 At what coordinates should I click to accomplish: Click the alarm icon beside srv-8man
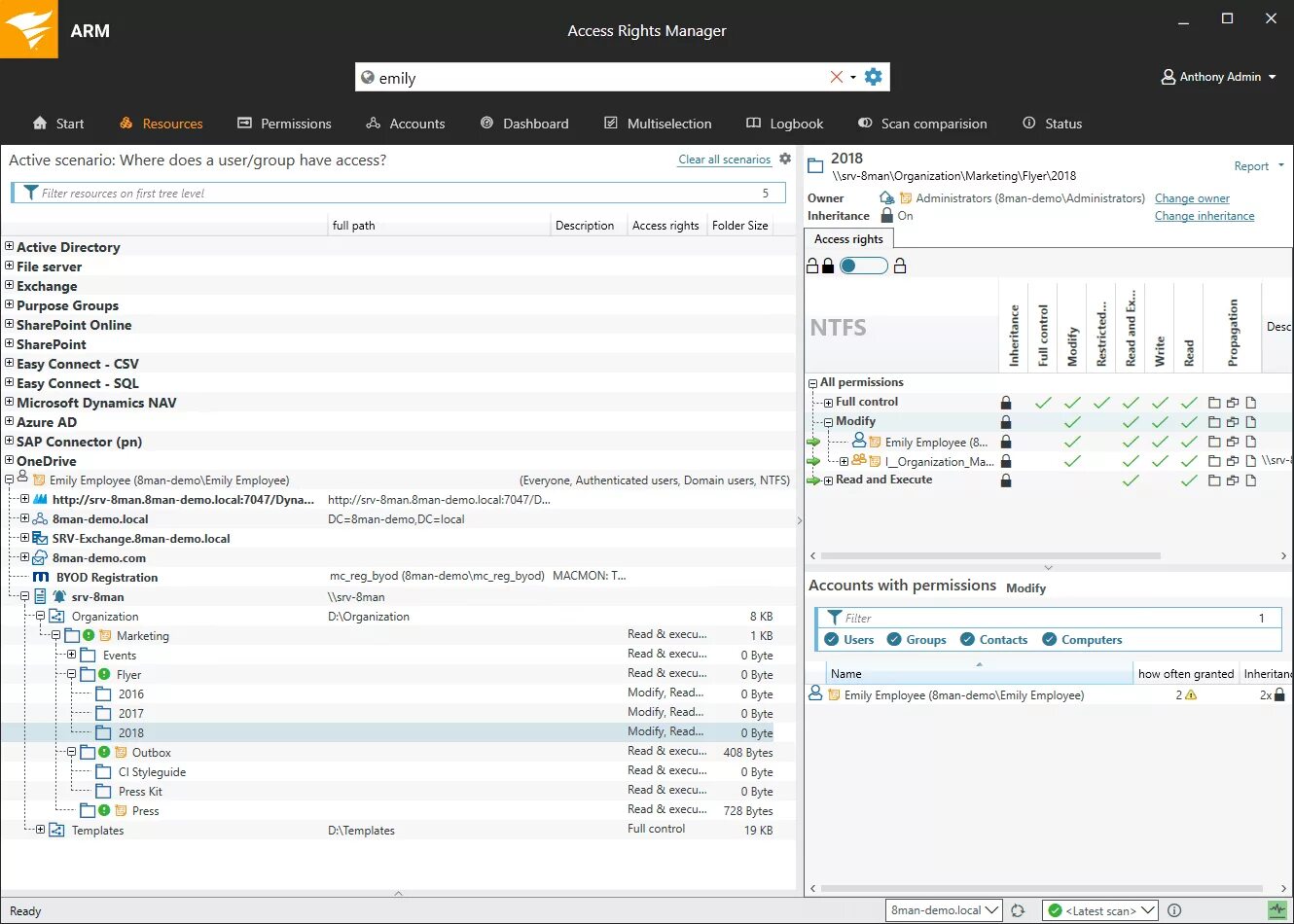point(58,596)
